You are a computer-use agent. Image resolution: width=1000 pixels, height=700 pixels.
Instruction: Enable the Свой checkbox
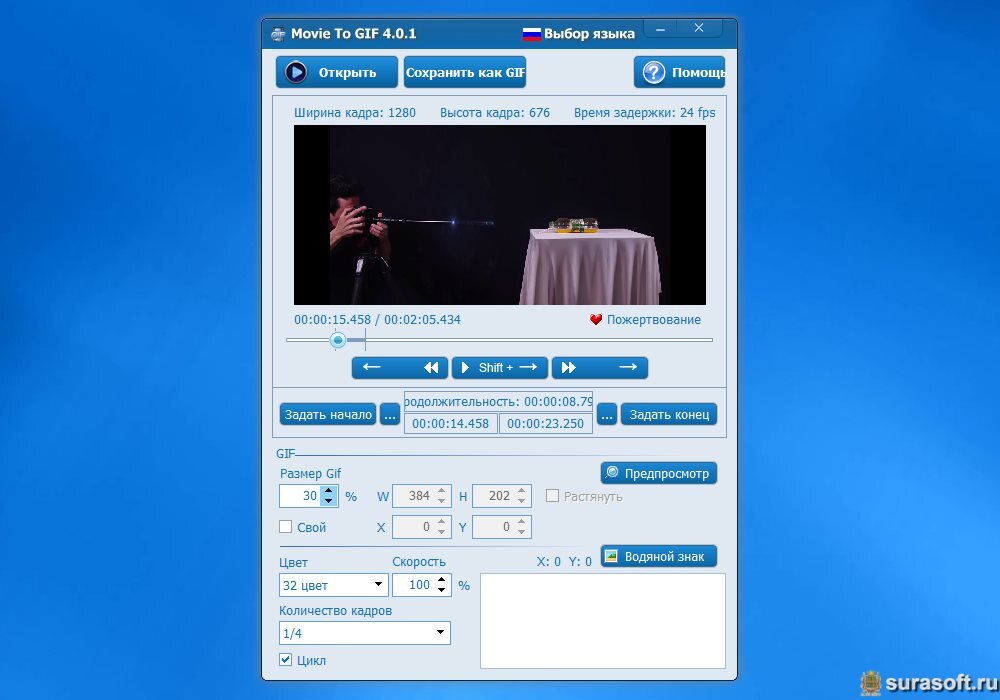(x=286, y=527)
